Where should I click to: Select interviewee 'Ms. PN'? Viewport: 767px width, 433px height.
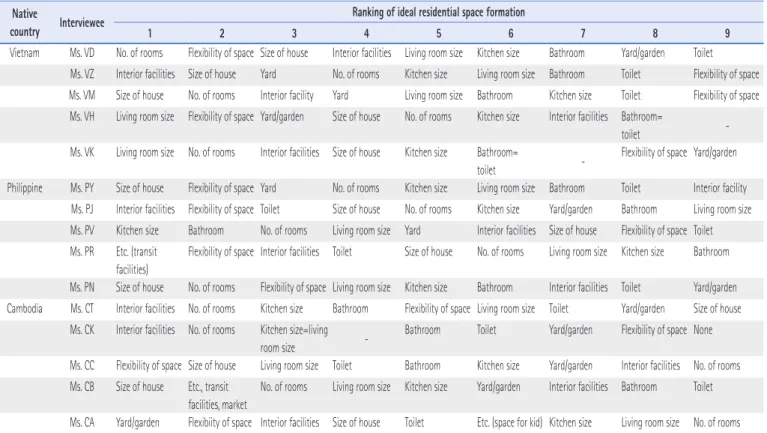click(82, 287)
